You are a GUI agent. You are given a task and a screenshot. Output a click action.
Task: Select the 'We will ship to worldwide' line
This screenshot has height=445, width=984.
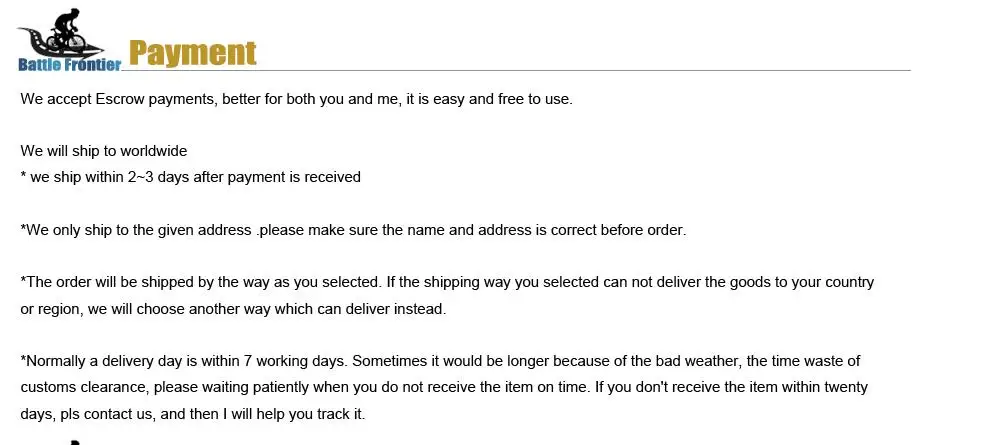104,151
